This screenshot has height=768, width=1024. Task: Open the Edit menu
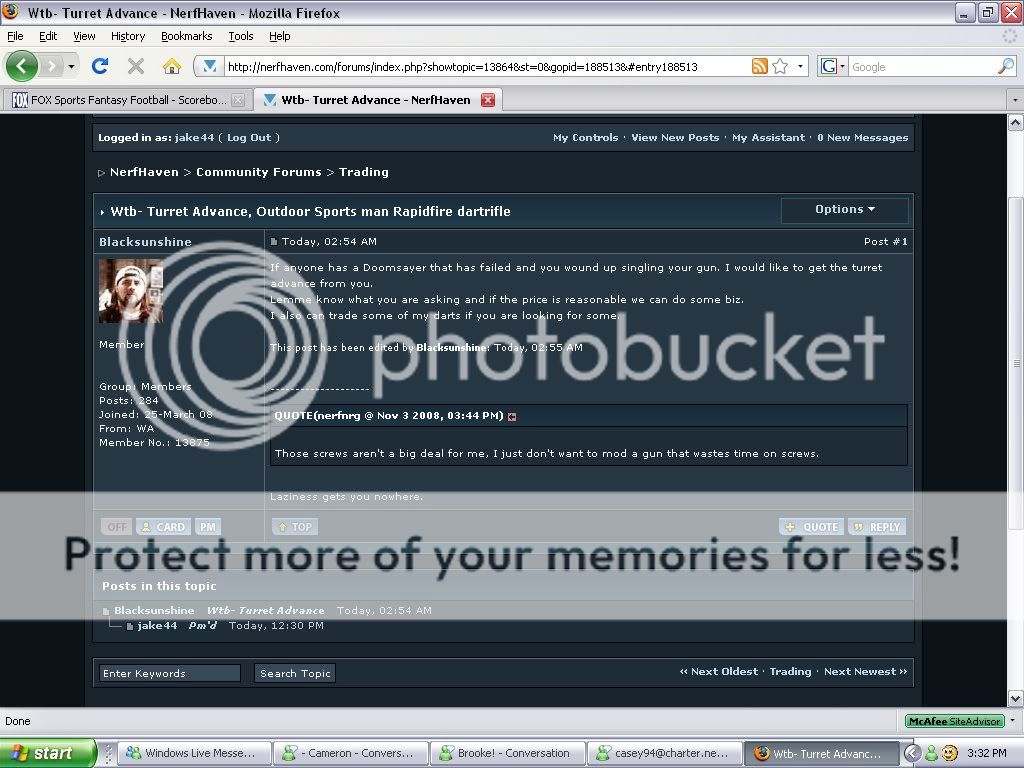[x=48, y=37]
